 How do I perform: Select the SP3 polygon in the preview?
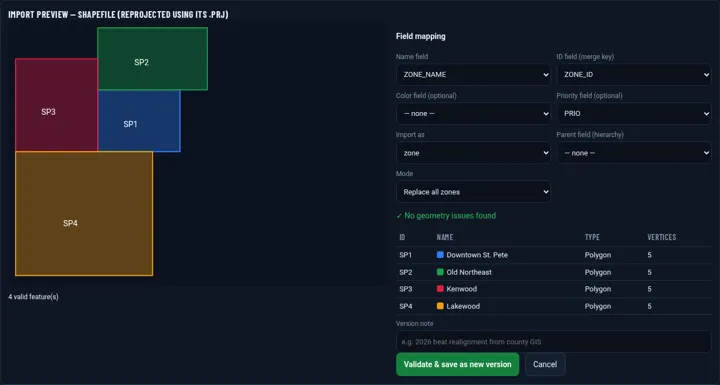click(x=56, y=105)
